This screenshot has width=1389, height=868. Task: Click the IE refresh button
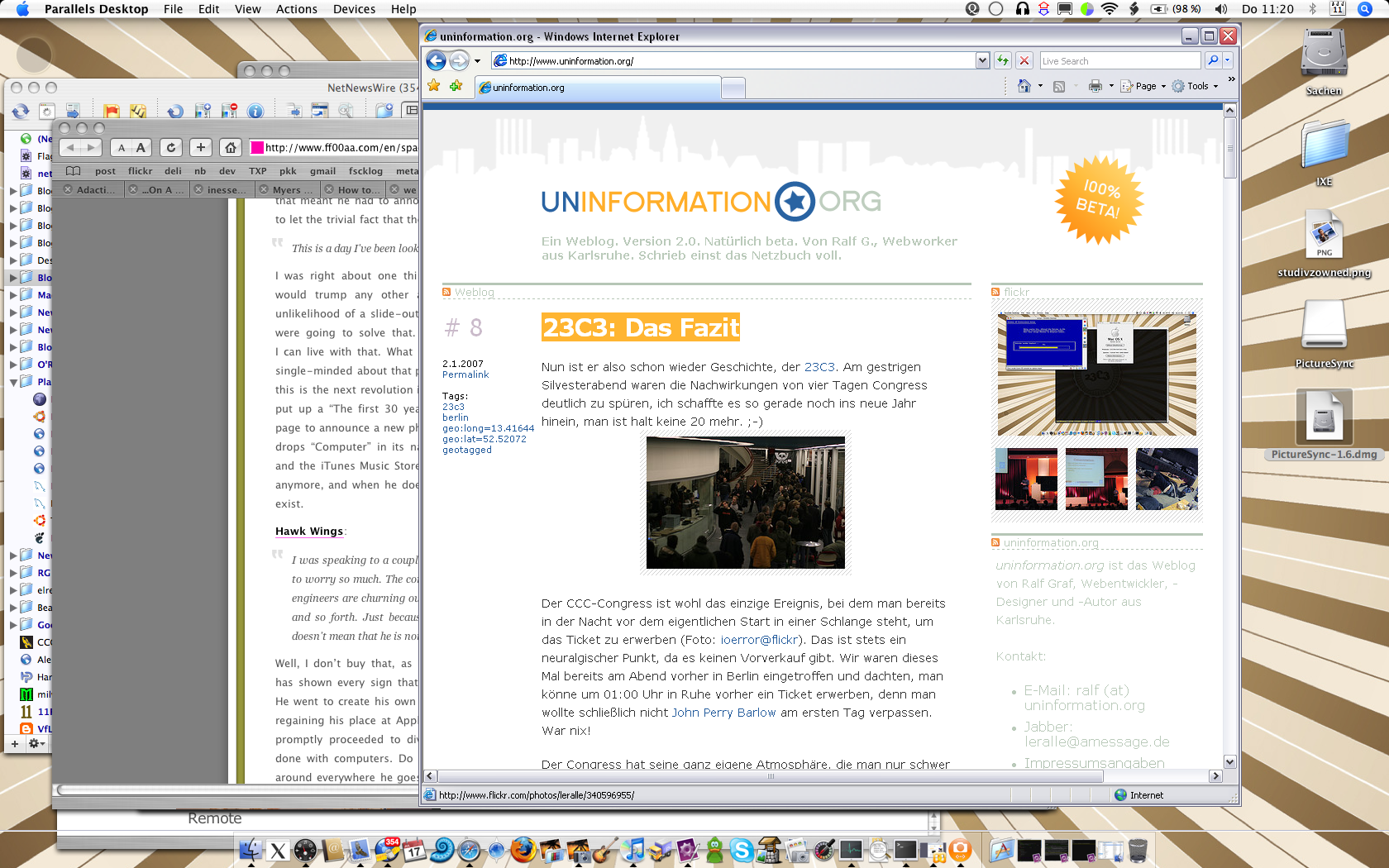coord(1003,60)
